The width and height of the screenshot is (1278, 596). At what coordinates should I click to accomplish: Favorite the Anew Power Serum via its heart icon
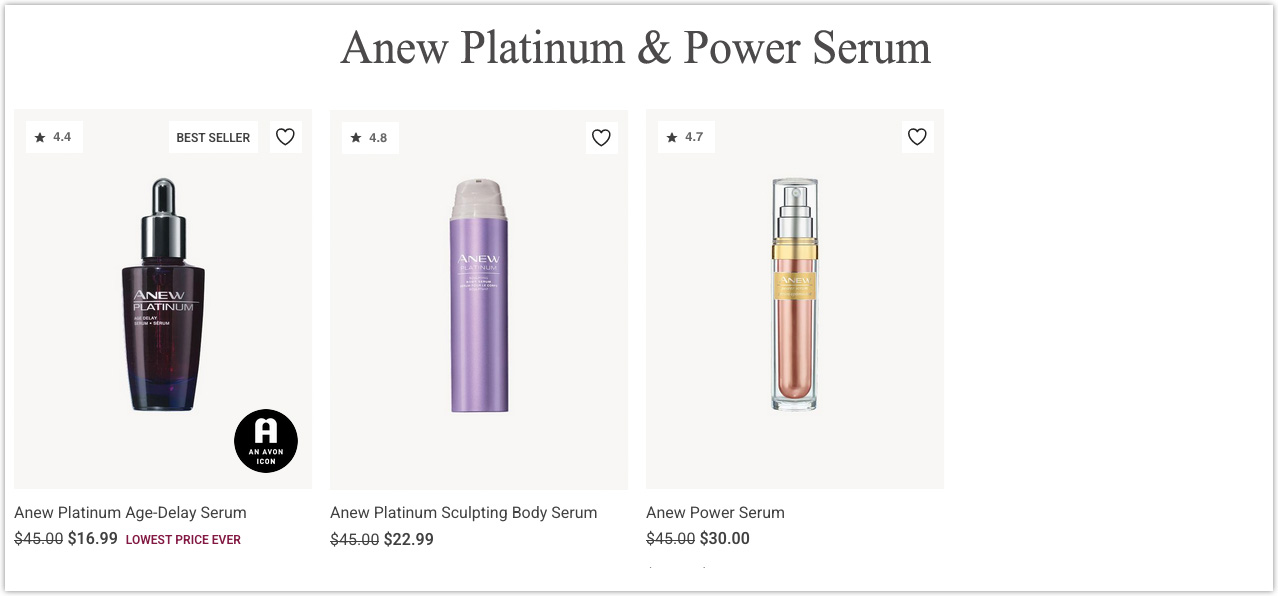[917, 137]
